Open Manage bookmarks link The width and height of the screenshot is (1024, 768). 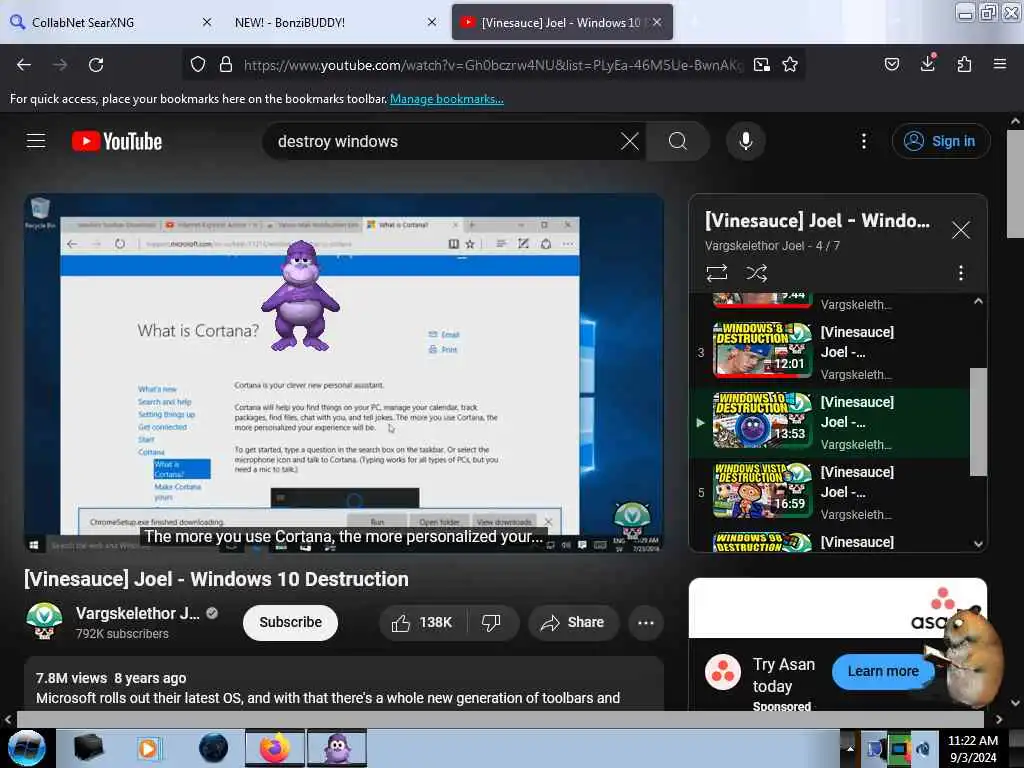click(x=447, y=99)
